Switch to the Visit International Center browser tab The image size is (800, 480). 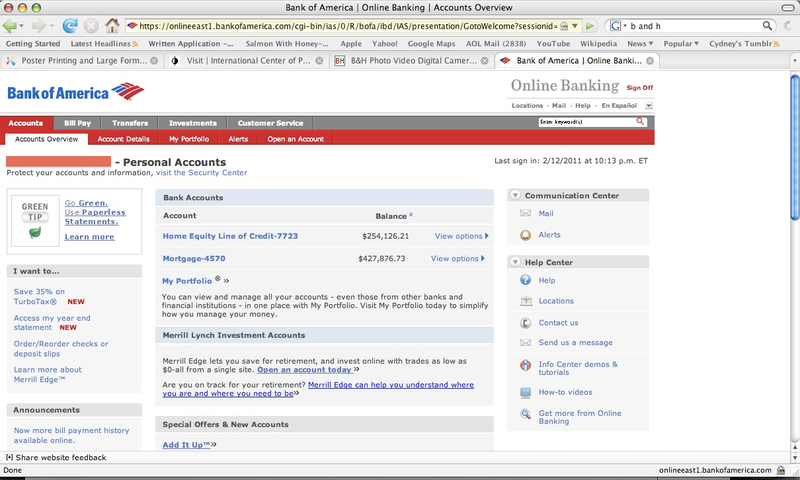click(x=247, y=61)
